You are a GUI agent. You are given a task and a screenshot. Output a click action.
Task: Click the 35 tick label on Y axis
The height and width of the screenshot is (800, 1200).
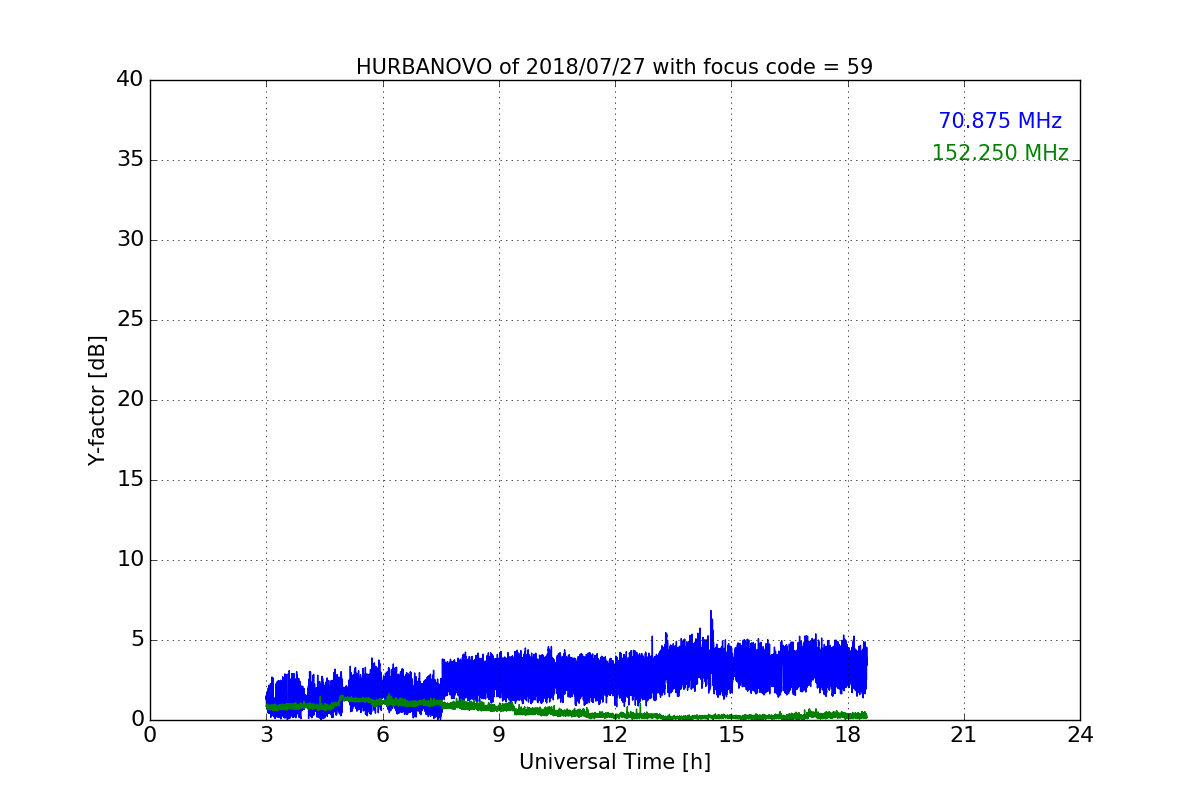pyautogui.click(x=130, y=160)
